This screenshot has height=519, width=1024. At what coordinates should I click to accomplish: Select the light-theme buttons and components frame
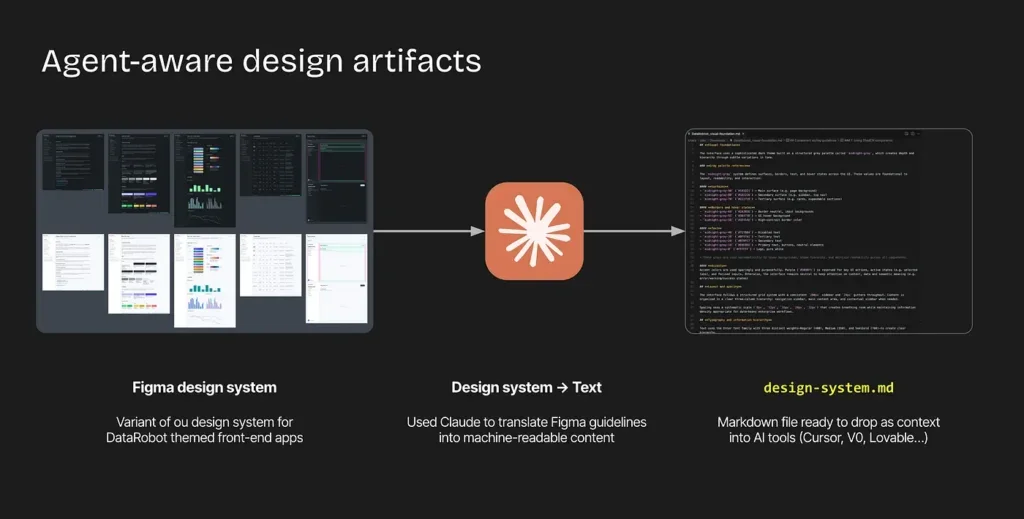(139, 273)
